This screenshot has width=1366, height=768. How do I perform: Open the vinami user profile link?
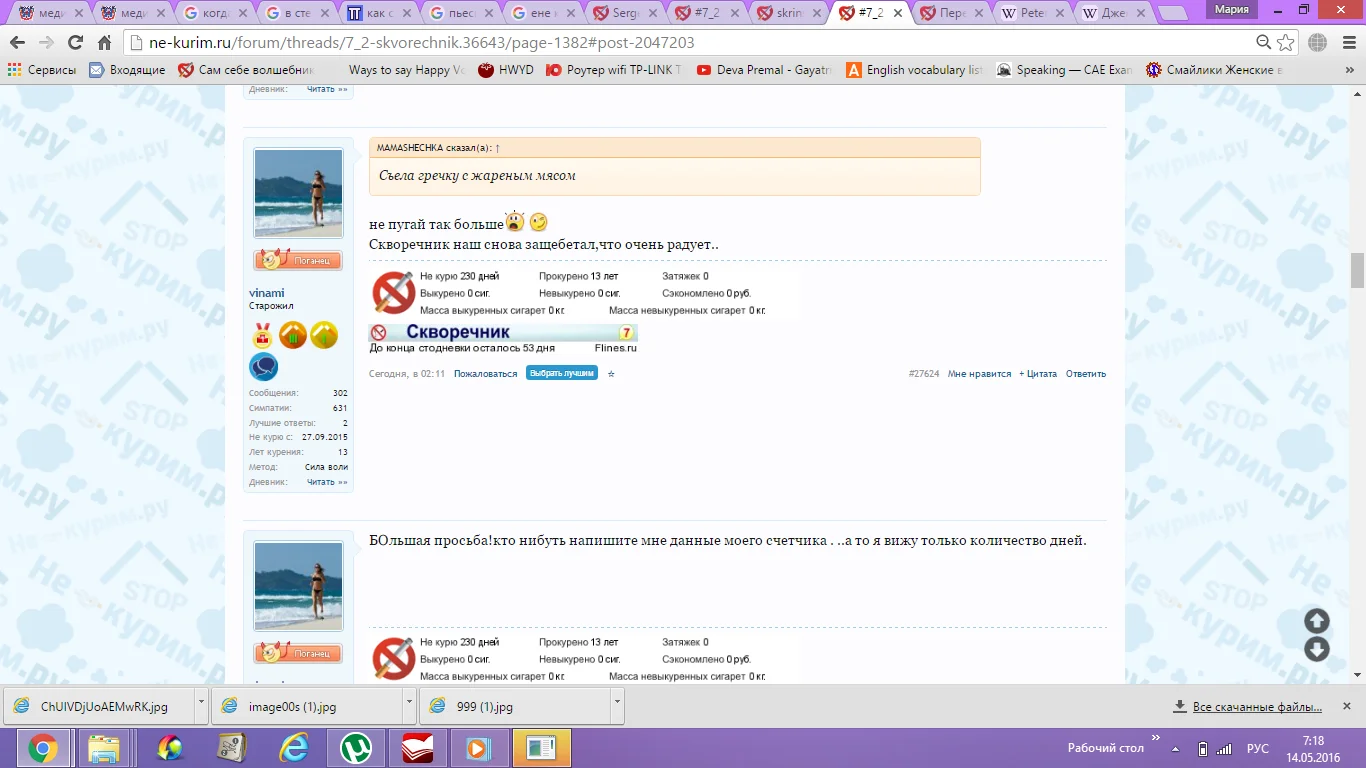267,293
